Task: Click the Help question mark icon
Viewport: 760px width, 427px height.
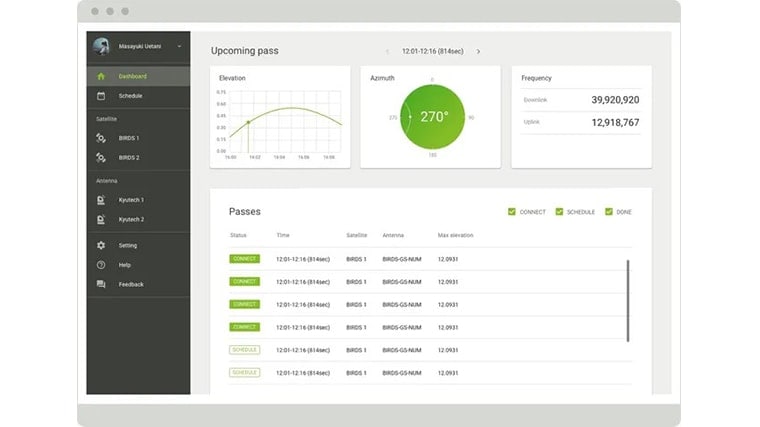Action: point(101,265)
